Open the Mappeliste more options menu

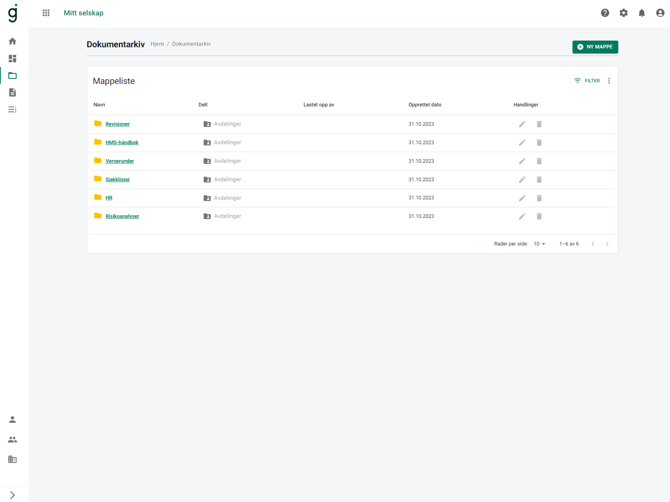[x=609, y=81]
